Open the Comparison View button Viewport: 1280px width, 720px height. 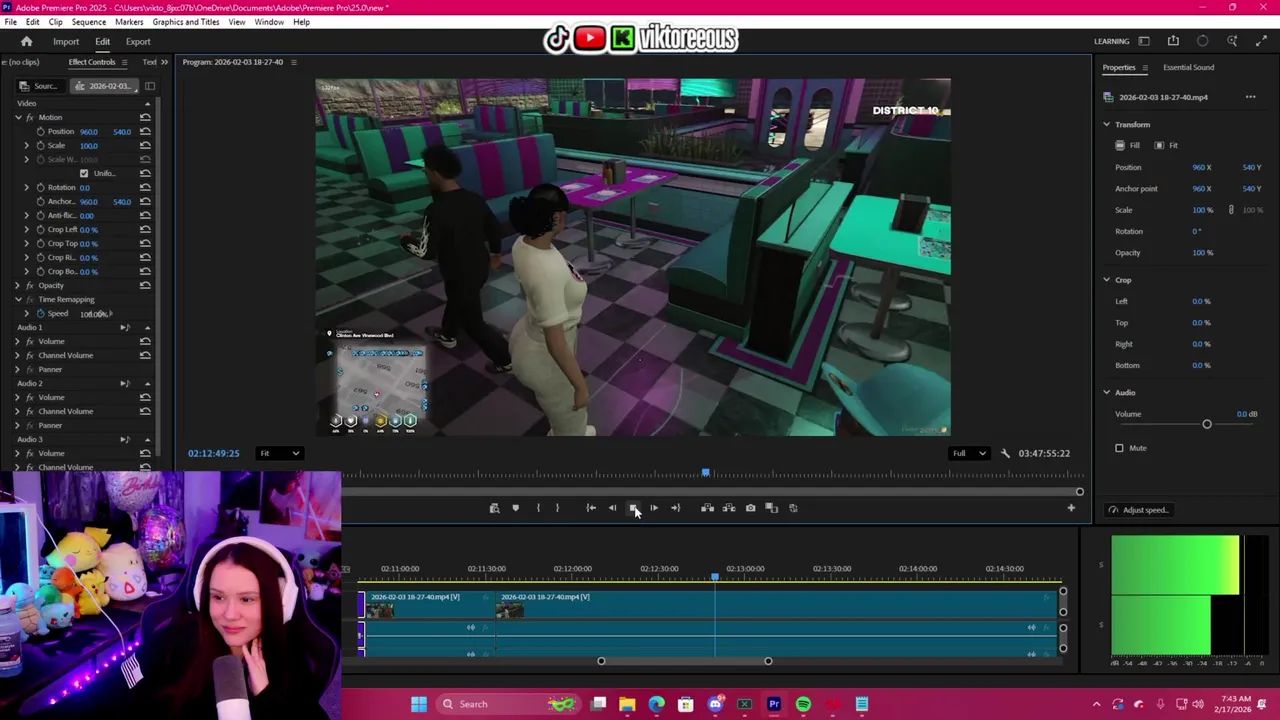click(771, 508)
